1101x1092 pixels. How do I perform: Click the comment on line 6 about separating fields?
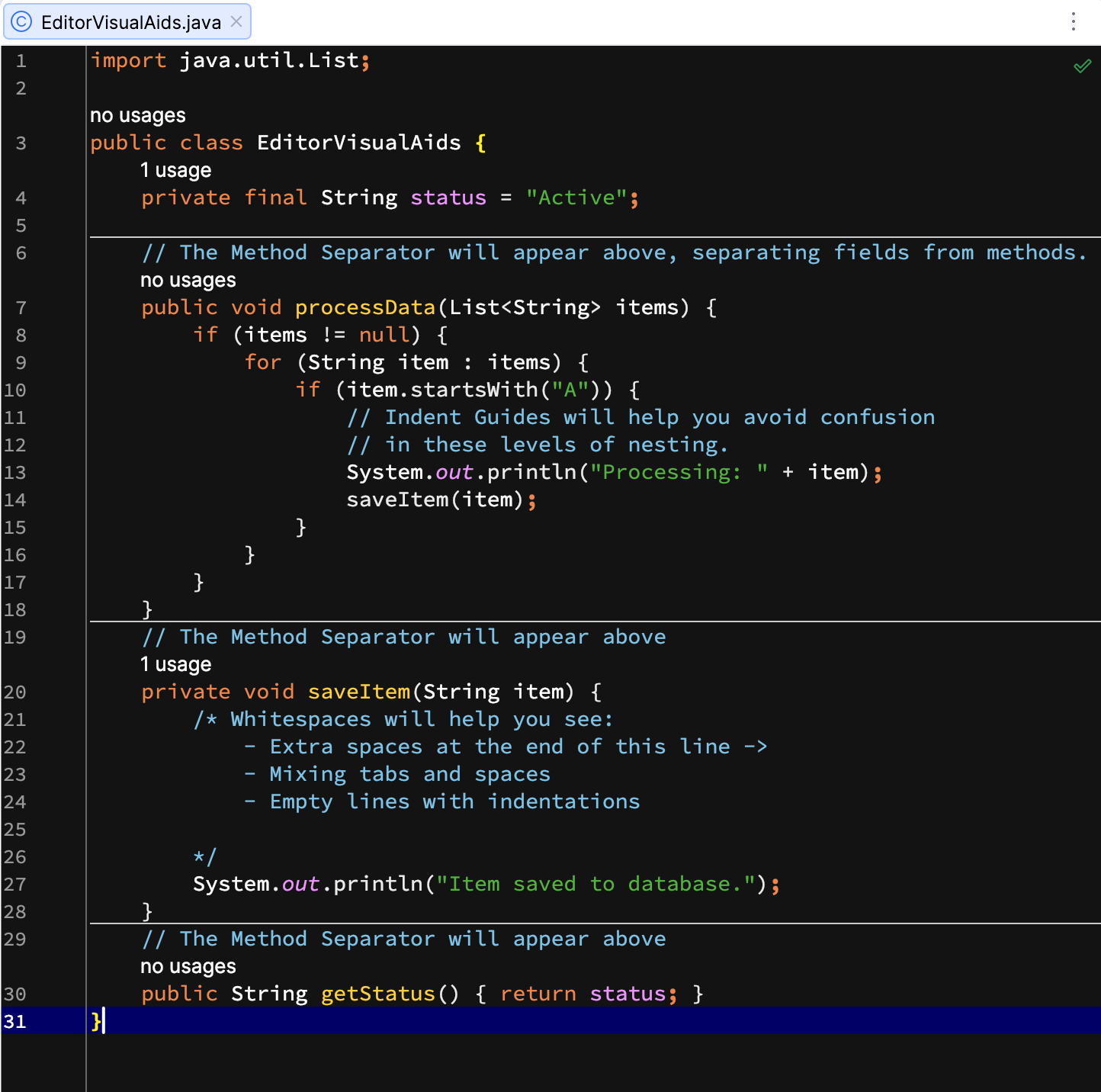point(615,252)
